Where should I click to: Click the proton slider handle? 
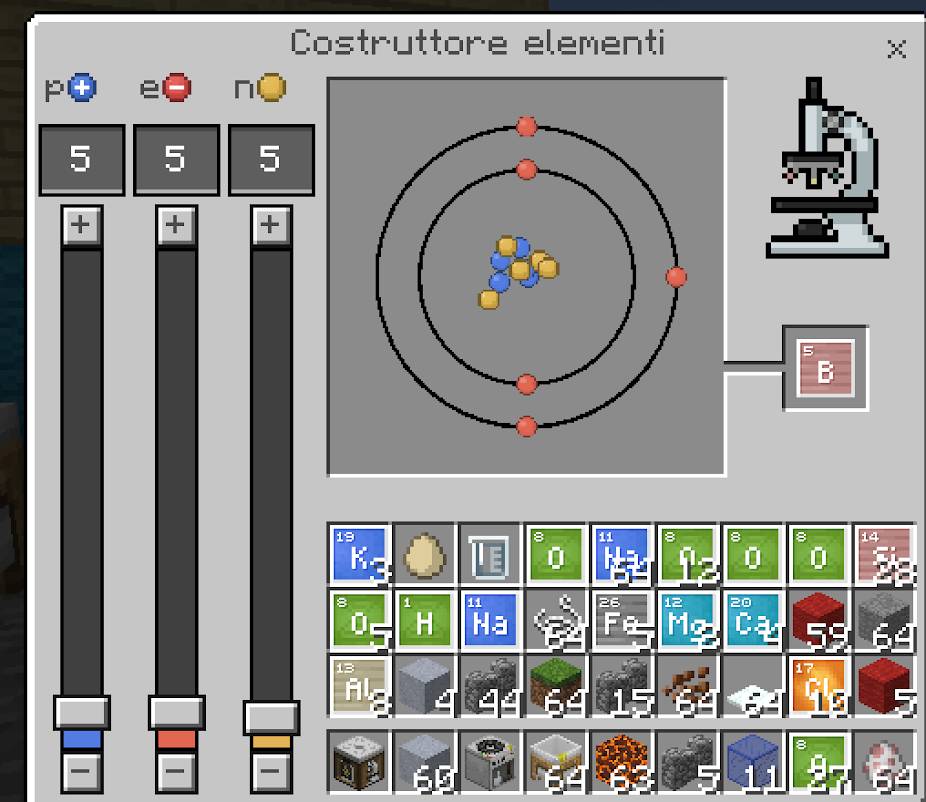[x=81, y=713]
